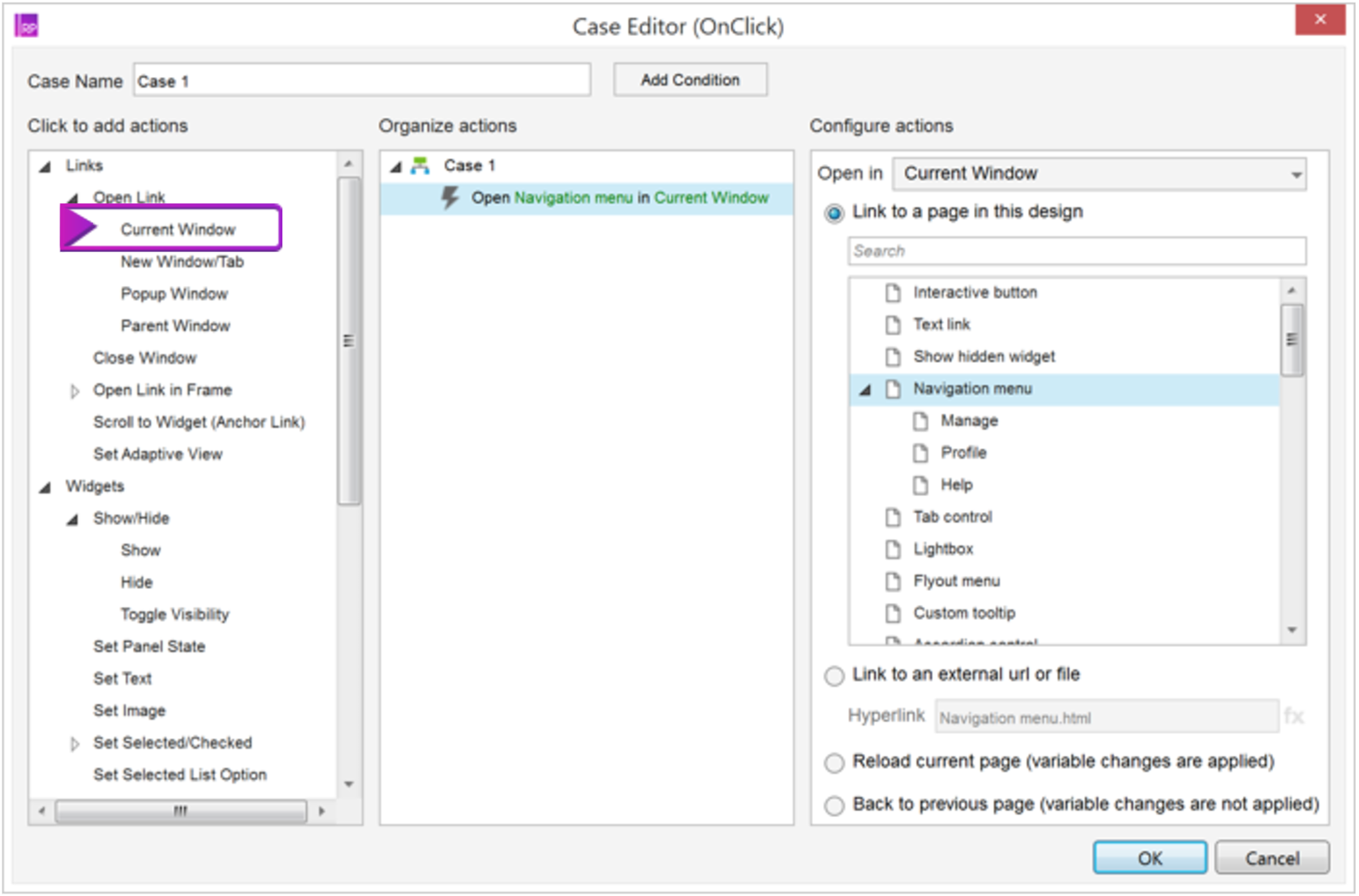Add the Set Panel State action
The image size is (1359, 896).
tap(149, 646)
